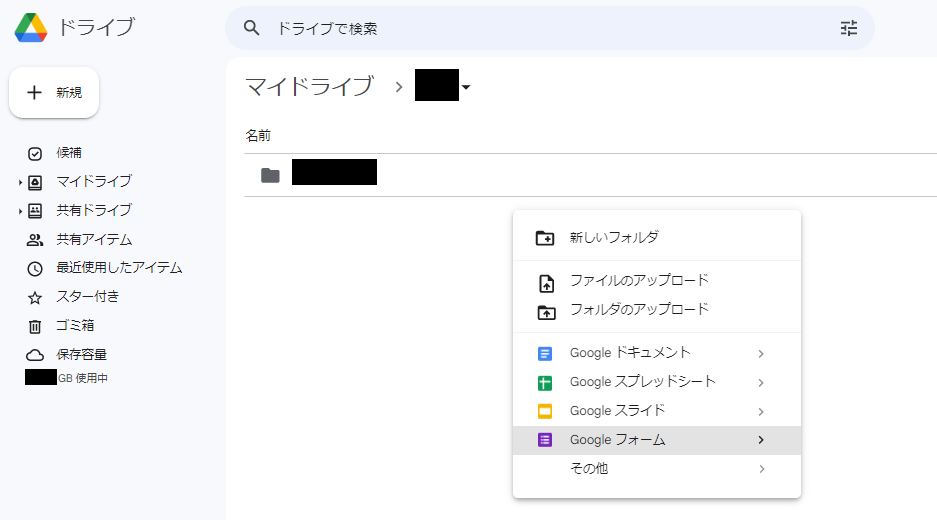
Task: Click the 共有アイテム people icon
Action: pos(35,240)
